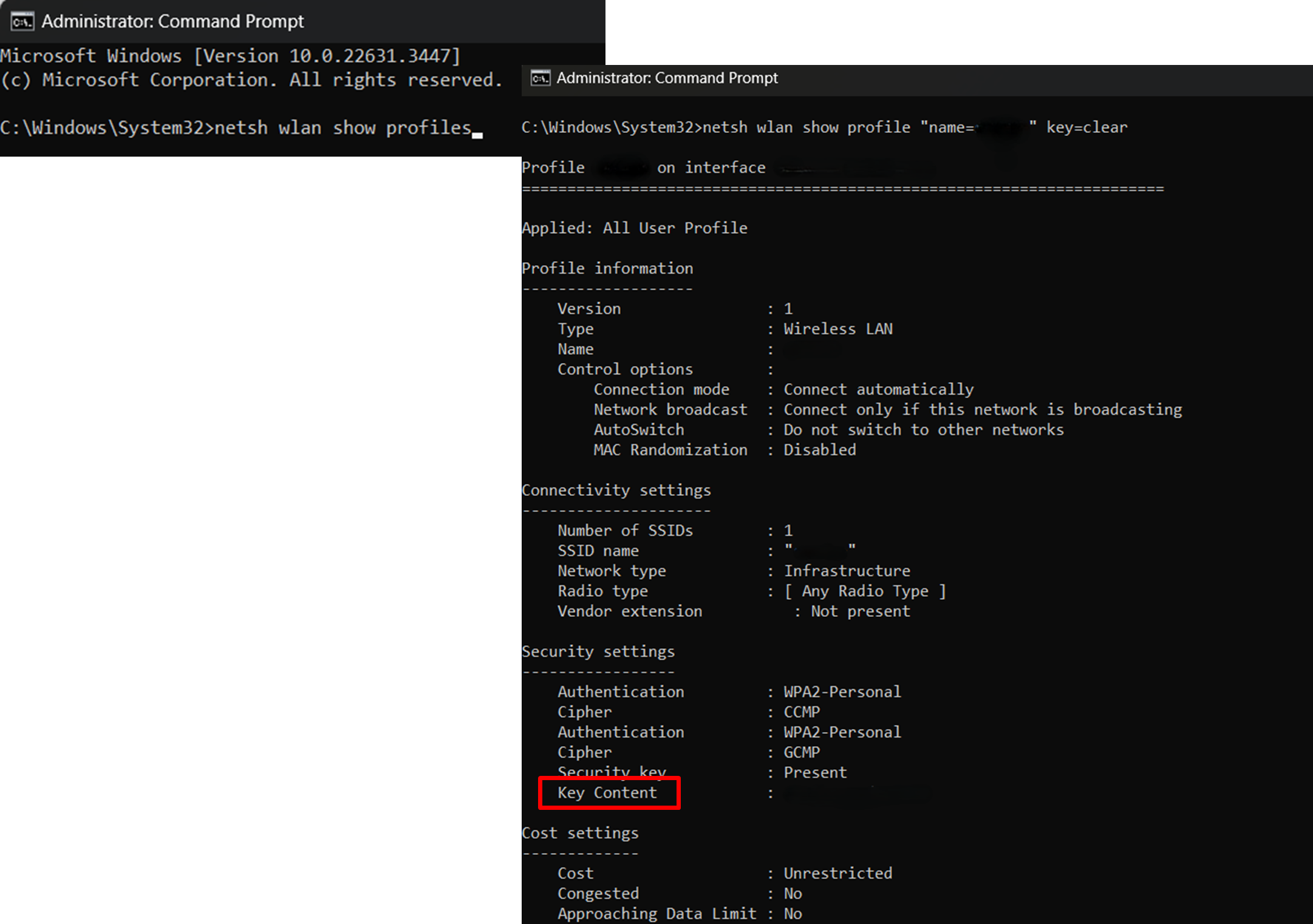Click the 'GCMP' cipher value
Image resolution: width=1313 pixels, height=924 pixels.
coord(802,753)
